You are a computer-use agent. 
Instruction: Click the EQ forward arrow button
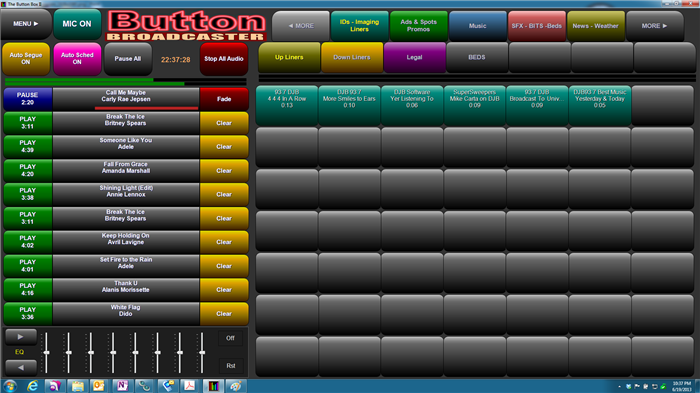tap(21, 337)
